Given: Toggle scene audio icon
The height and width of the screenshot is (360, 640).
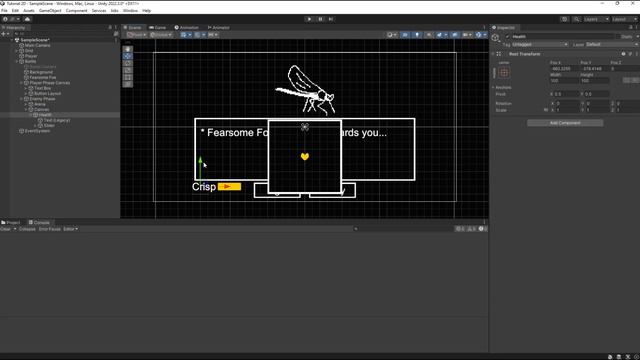Looking at the screenshot, I should coord(429,35).
